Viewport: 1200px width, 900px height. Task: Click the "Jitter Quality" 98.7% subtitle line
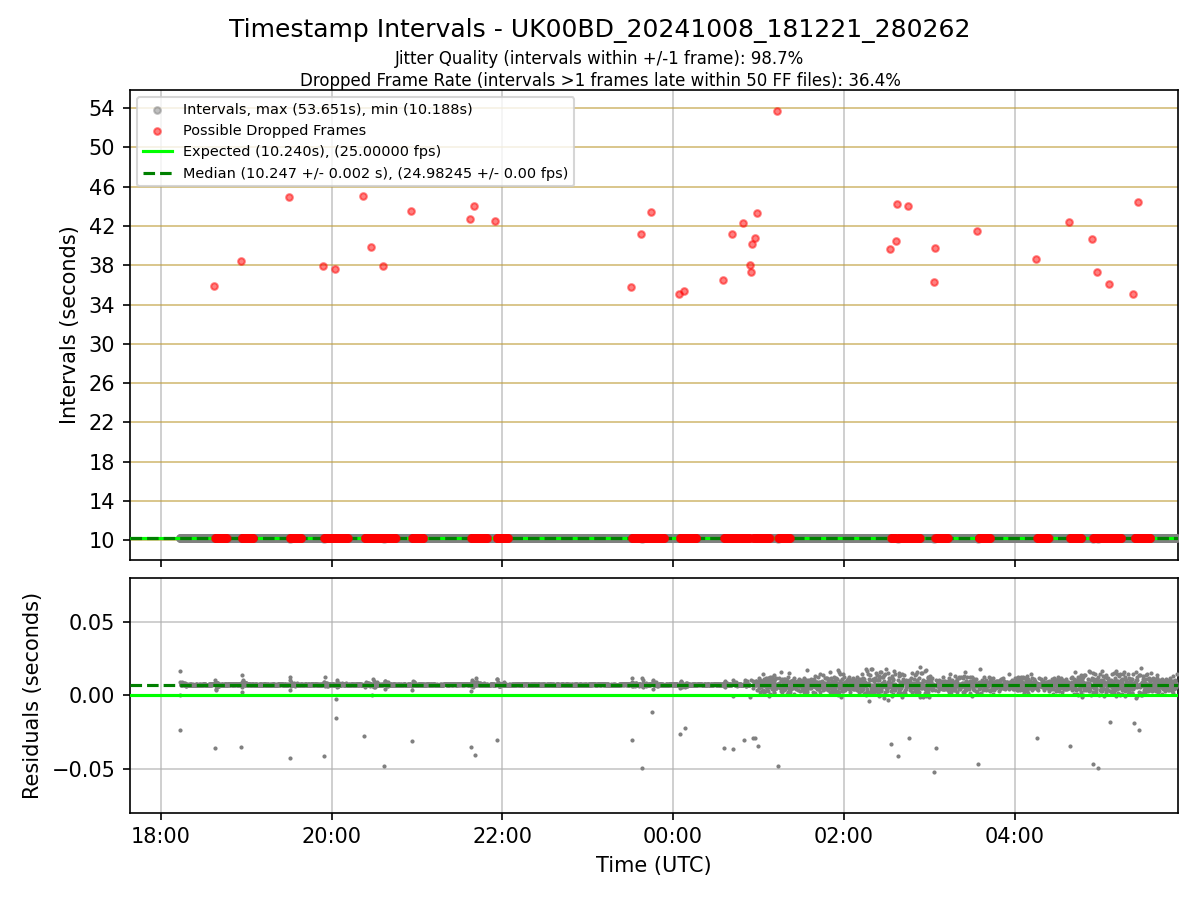point(599,59)
